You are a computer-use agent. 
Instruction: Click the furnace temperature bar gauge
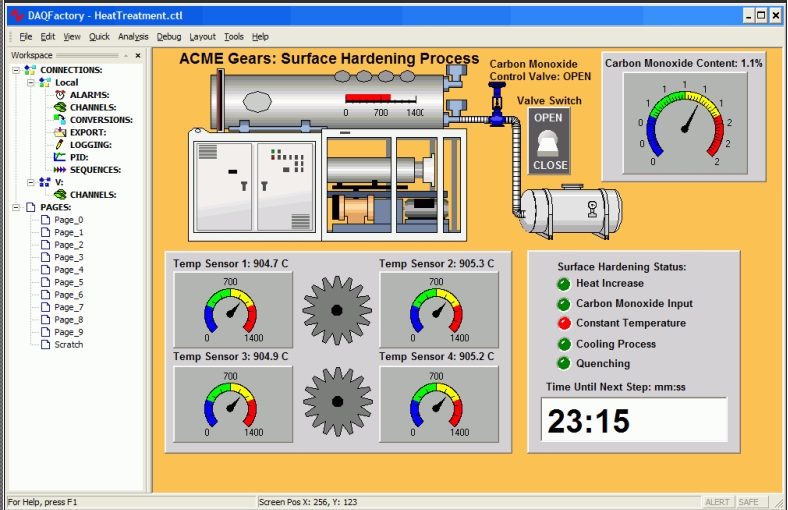tap(383, 105)
